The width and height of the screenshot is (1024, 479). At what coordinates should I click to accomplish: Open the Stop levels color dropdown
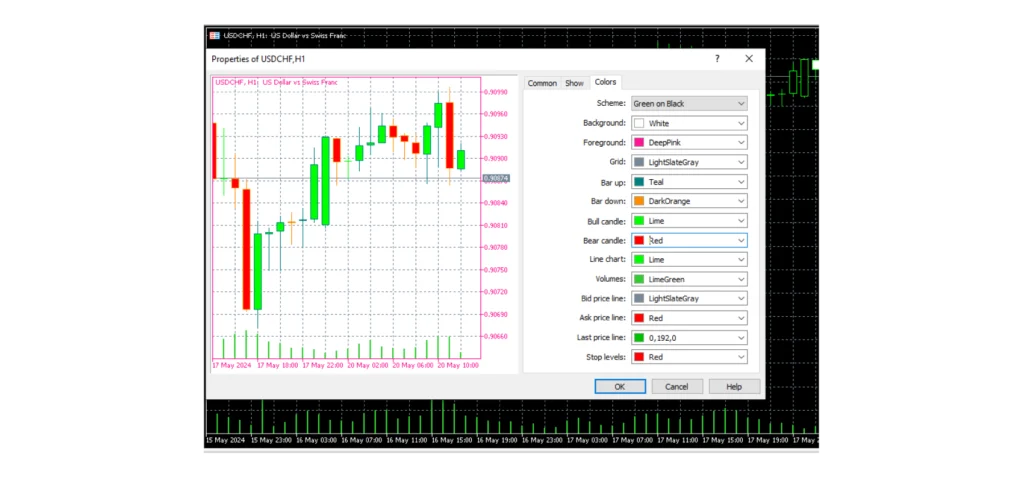pyautogui.click(x=689, y=357)
